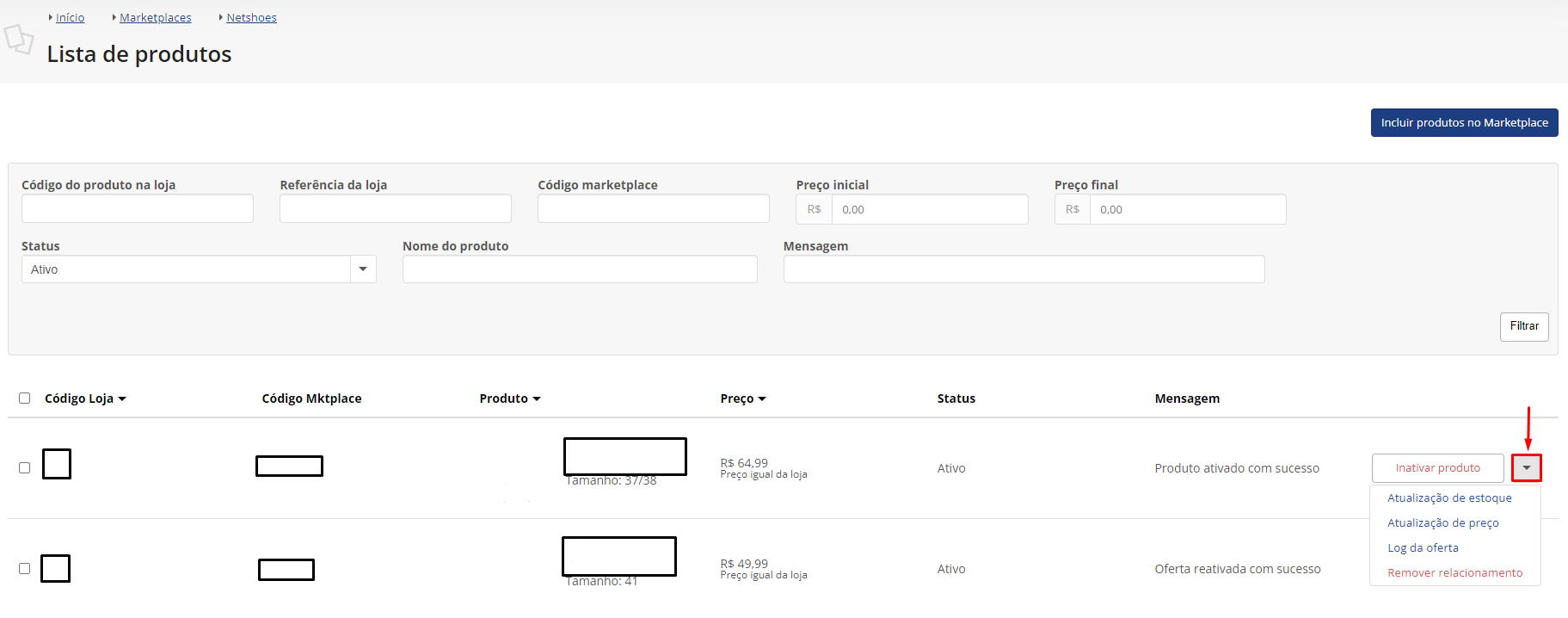Click the Filtrar button
The image size is (1568, 618).
pos(1523,326)
